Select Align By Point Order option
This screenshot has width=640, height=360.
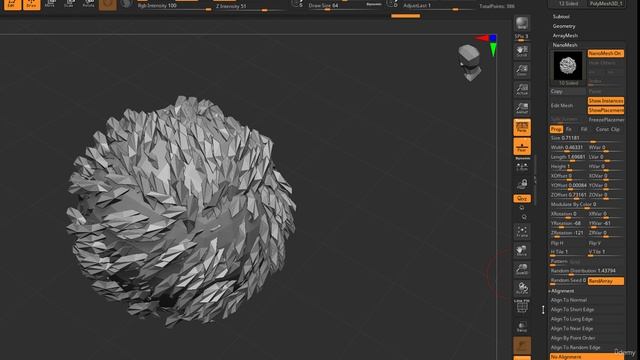[x=587, y=338]
